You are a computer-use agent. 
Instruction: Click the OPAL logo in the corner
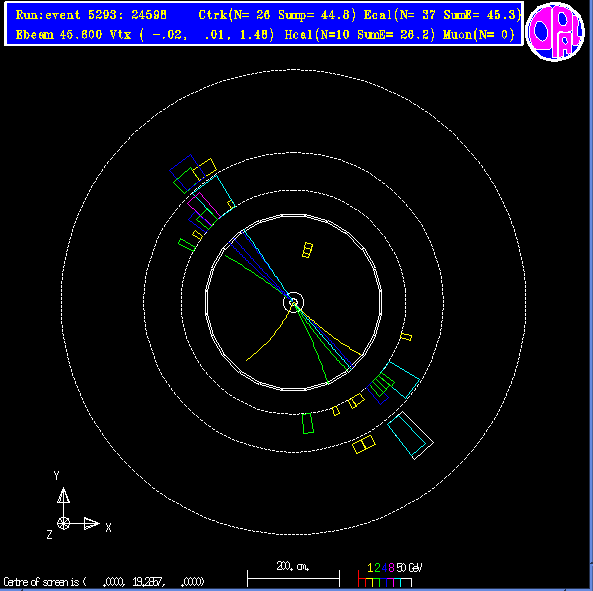(x=555, y=31)
